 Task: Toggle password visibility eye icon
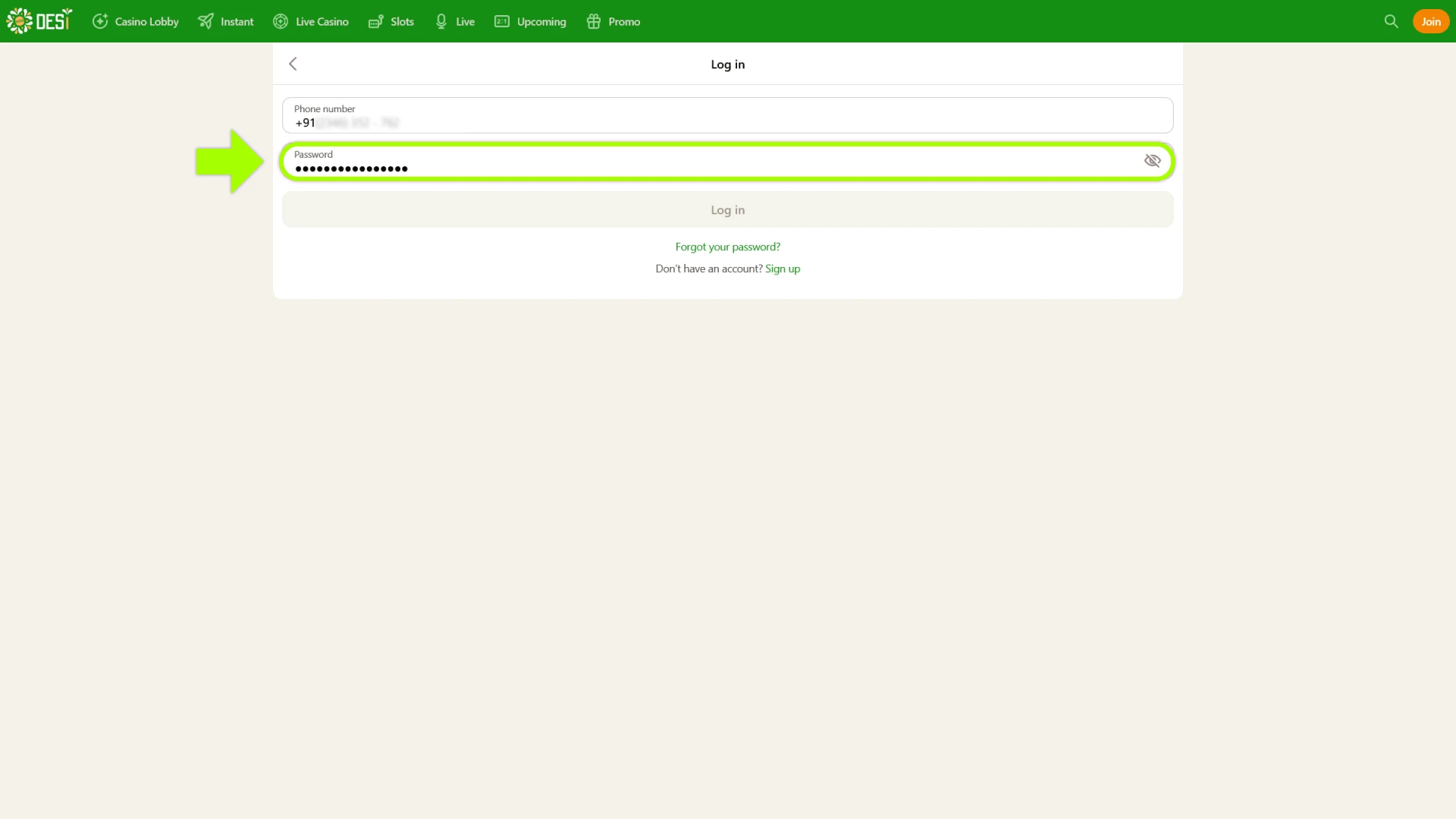1152,161
